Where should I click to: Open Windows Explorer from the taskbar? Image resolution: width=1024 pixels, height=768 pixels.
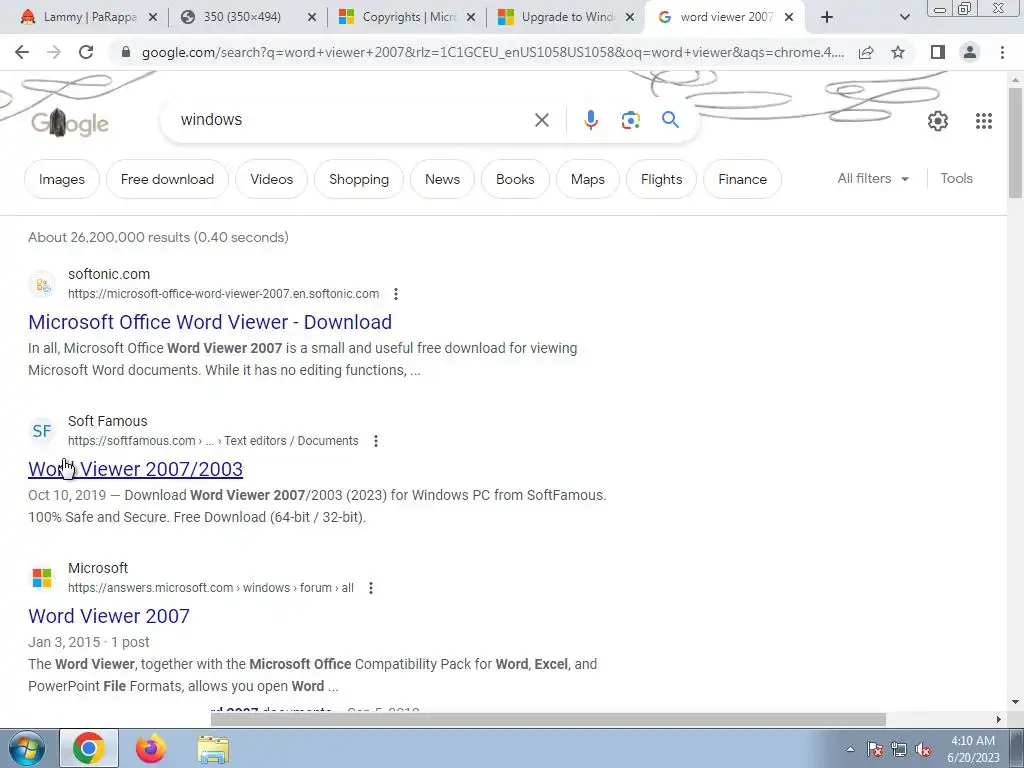[x=213, y=749]
